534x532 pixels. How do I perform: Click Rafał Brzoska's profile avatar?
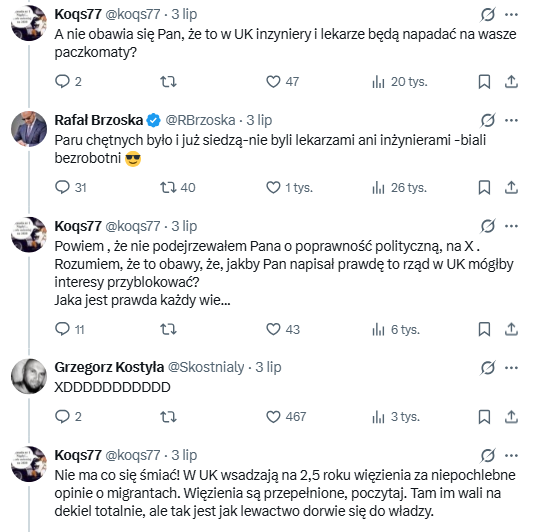(29, 129)
